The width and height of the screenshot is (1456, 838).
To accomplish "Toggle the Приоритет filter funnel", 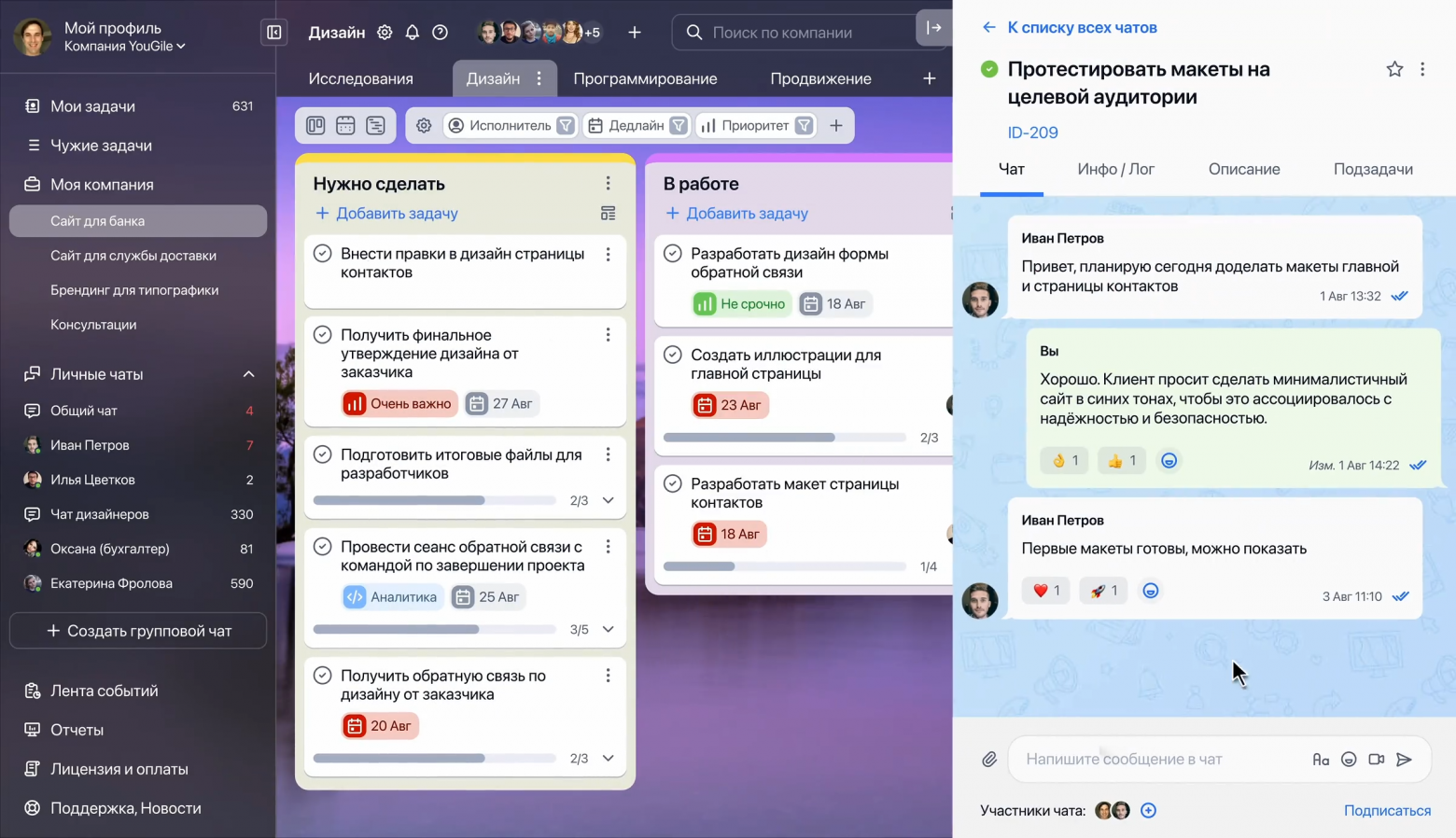I will coord(805,124).
